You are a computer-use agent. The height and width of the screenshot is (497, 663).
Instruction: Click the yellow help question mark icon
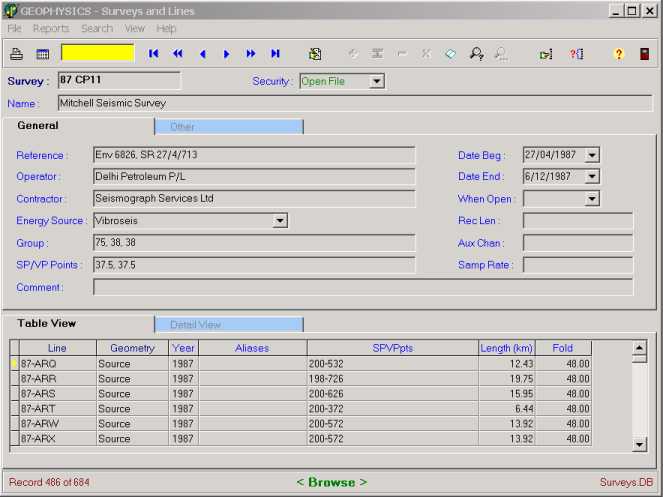click(x=619, y=54)
